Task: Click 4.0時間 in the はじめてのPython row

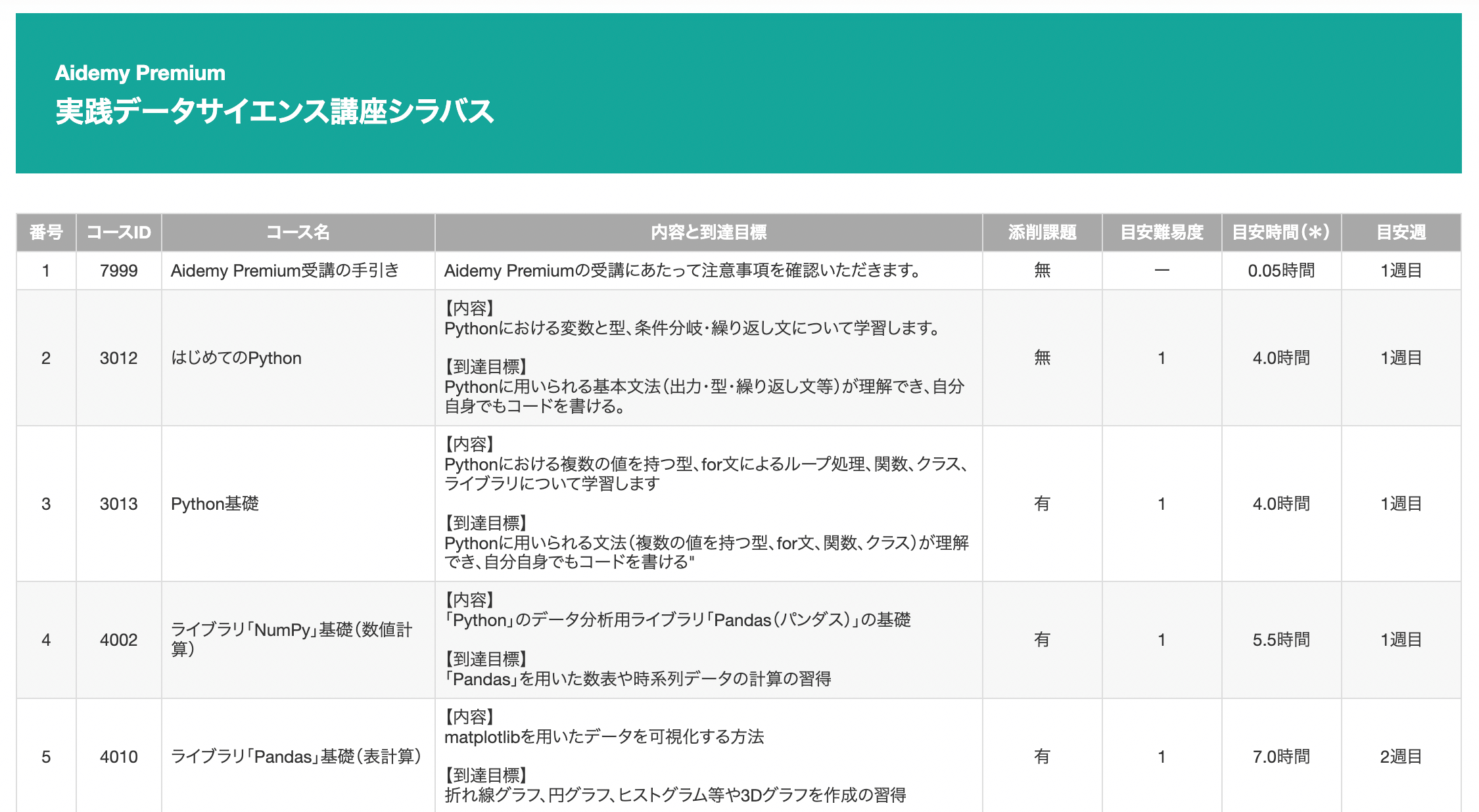Action: (1281, 358)
